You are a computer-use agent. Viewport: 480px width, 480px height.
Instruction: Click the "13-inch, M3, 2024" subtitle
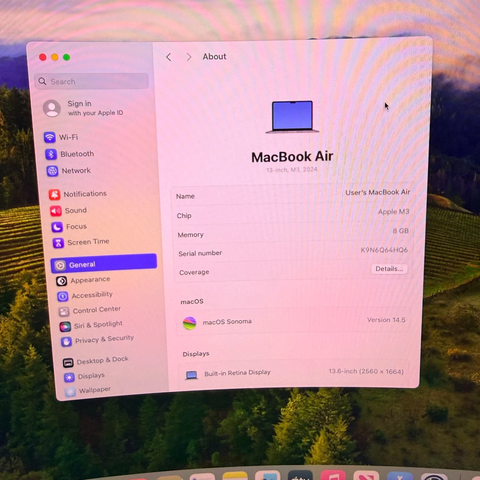(292, 170)
